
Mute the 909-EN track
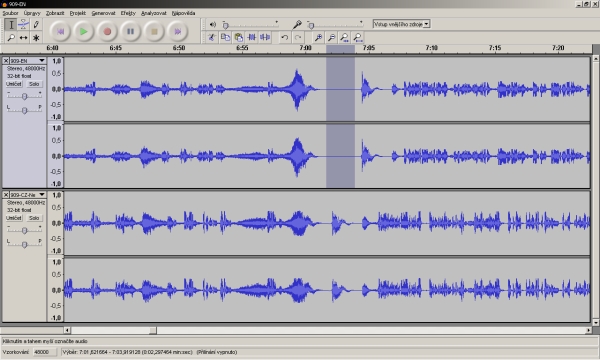coord(14,84)
